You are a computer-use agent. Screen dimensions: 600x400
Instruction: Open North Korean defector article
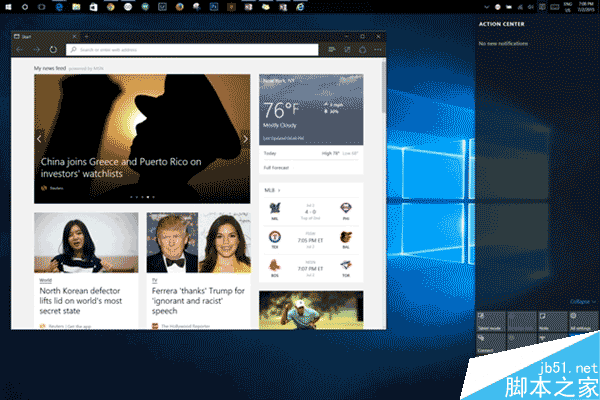(80, 301)
